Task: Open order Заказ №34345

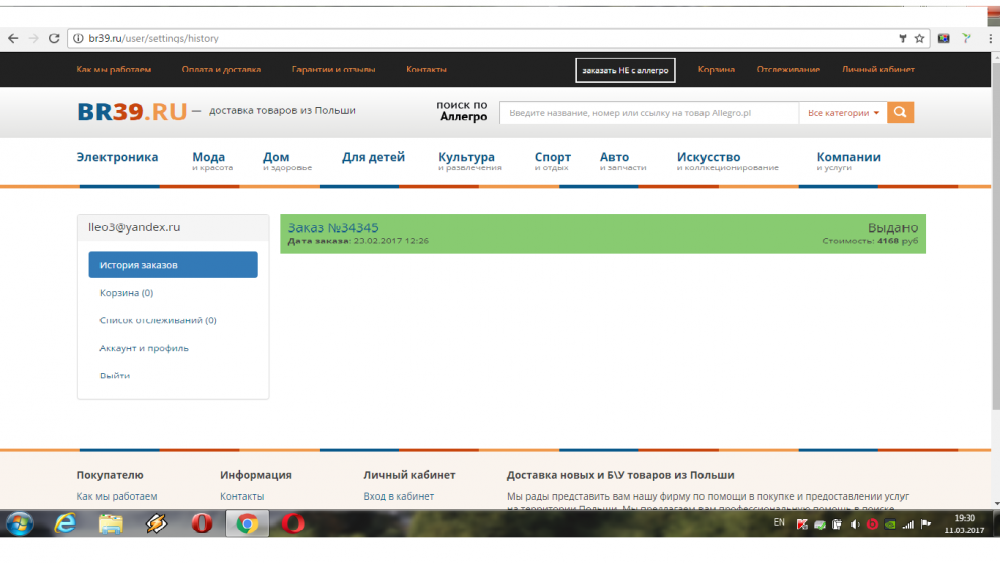Action: 332,228
